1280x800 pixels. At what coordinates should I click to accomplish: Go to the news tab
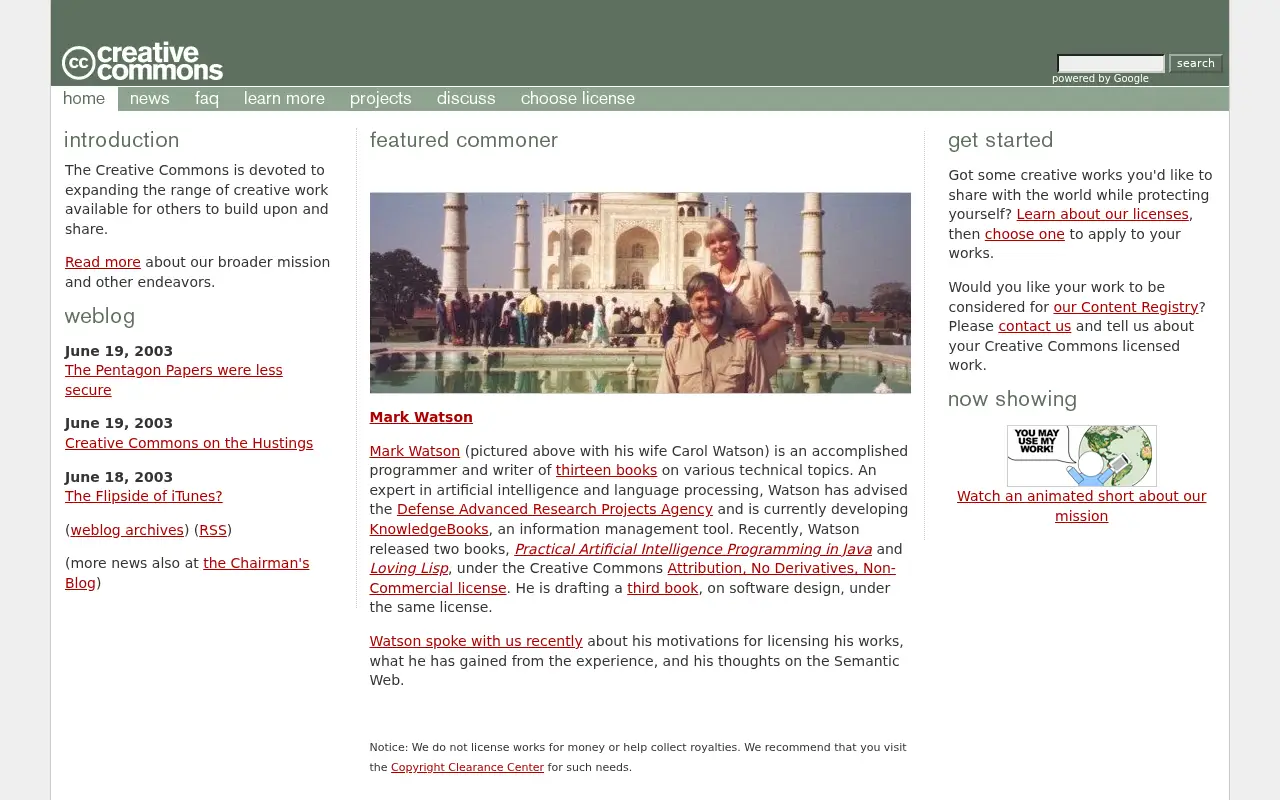[x=150, y=99]
